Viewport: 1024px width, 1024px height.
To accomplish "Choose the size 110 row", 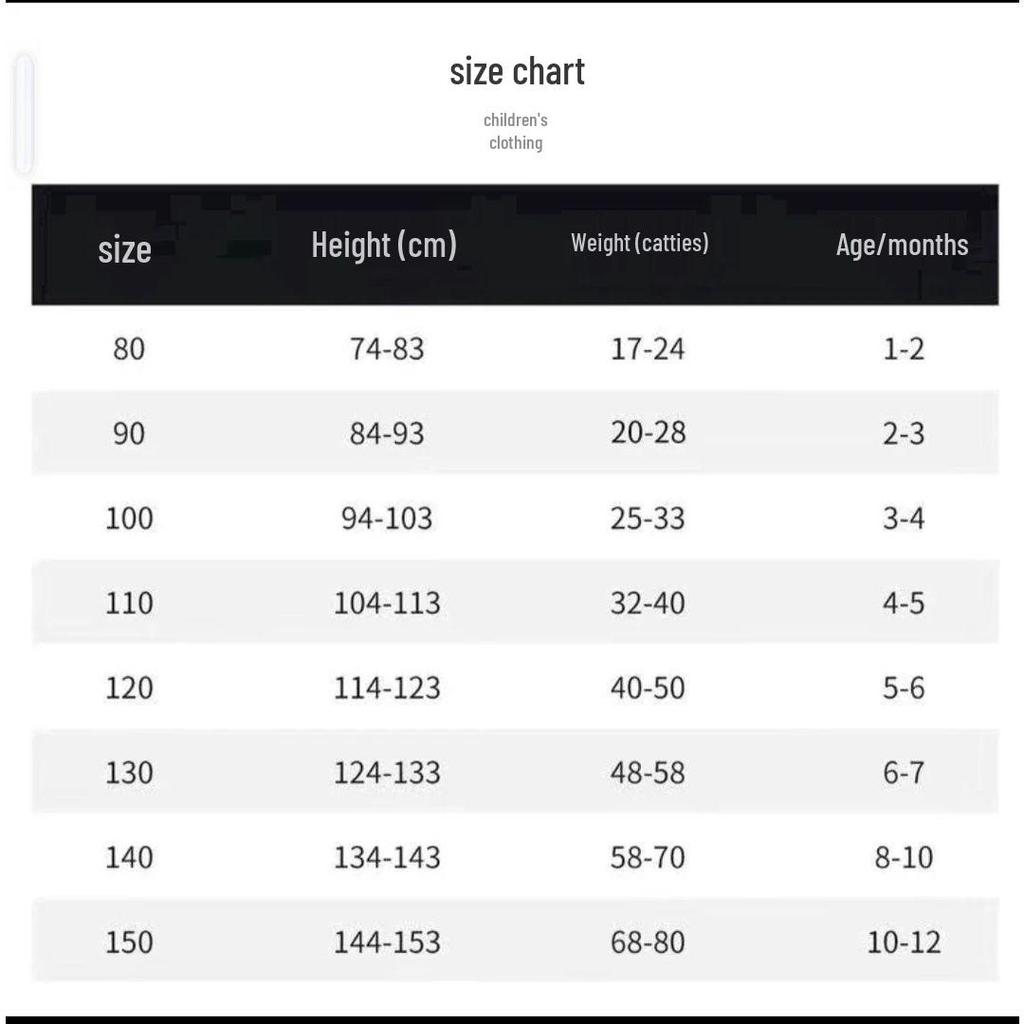I will coord(515,602).
